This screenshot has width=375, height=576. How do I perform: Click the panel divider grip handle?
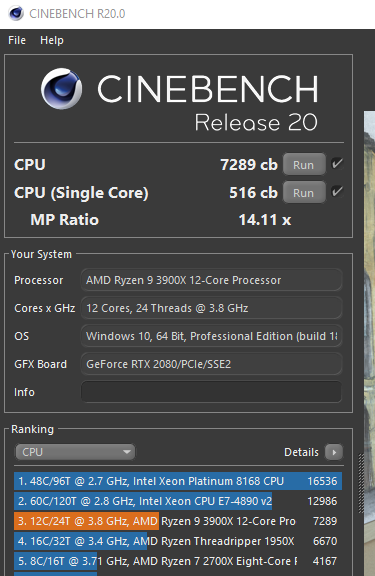[x=361, y=483]
